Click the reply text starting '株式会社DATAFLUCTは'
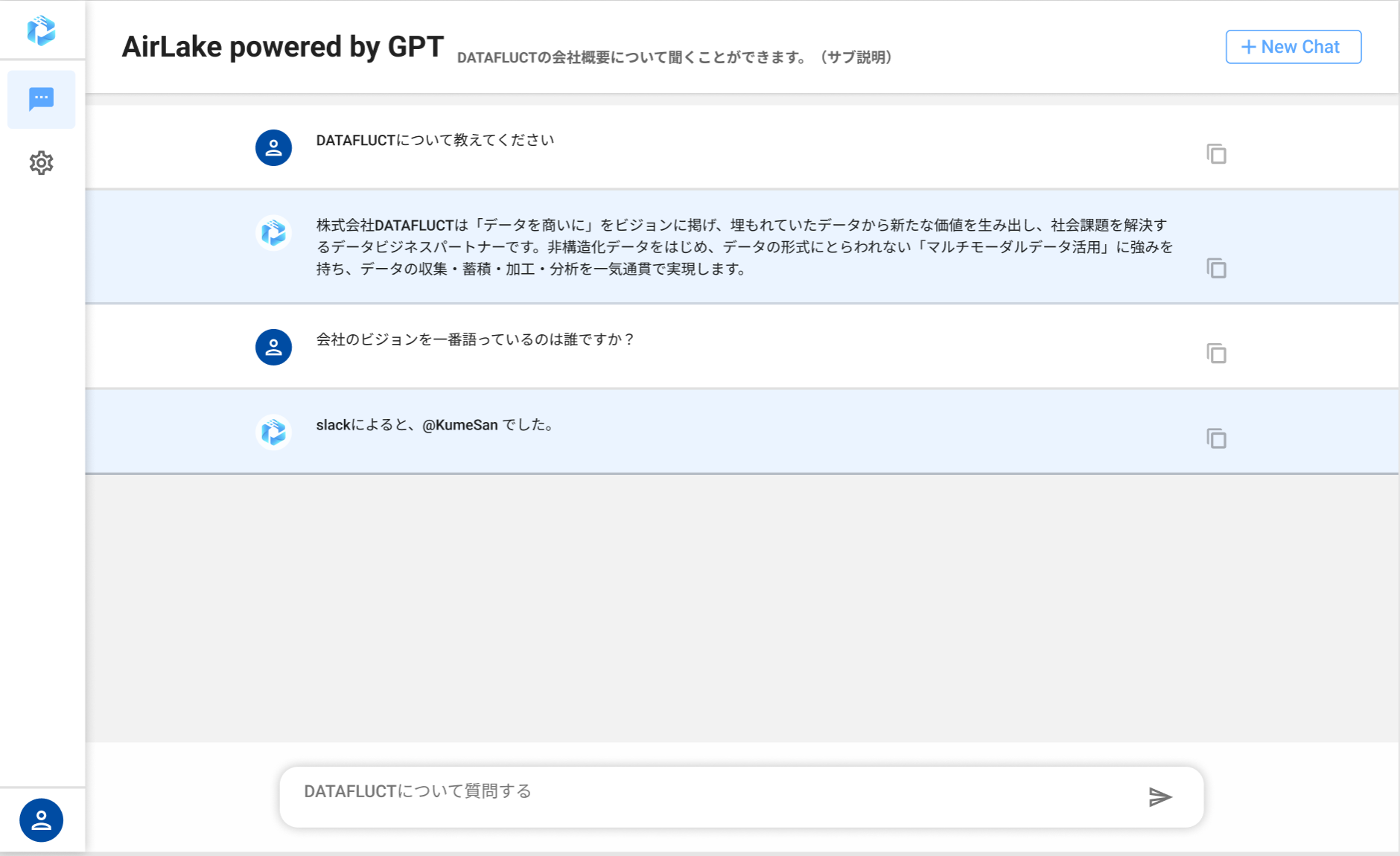Screen dimensions: 1400x856 745,247
